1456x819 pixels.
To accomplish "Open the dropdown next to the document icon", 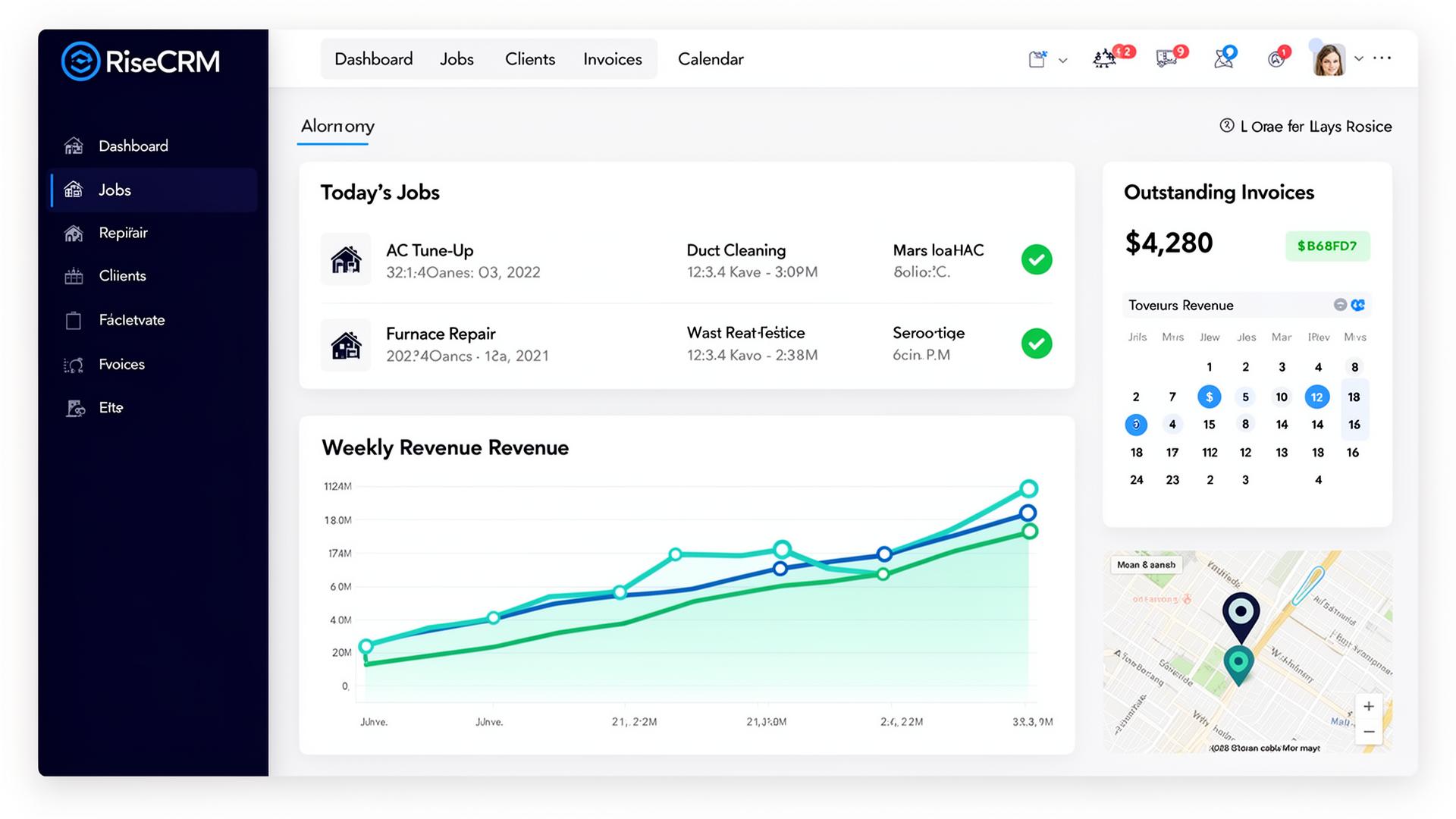I will click(1062, 60).
